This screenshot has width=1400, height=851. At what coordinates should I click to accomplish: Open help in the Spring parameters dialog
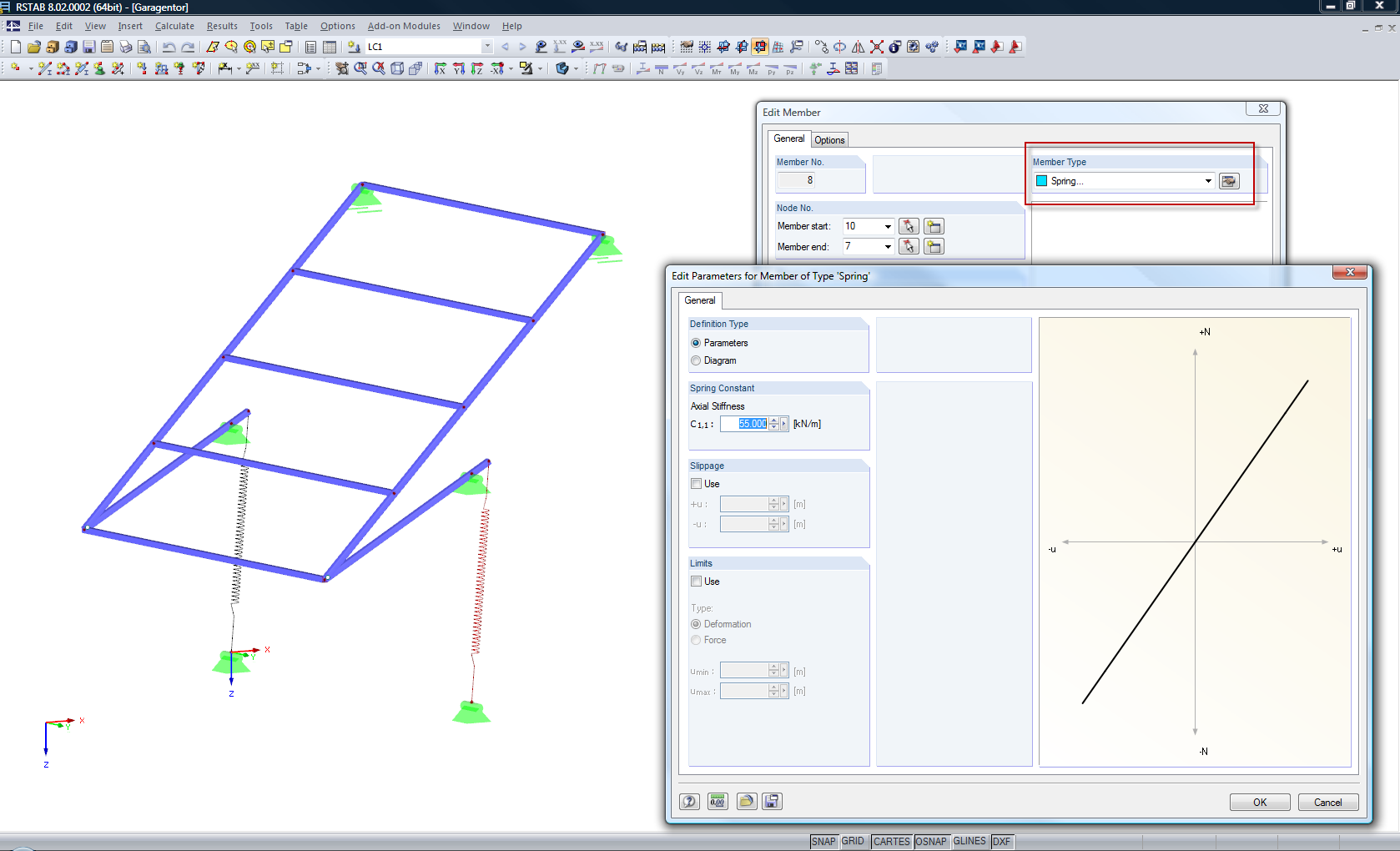pyautogui.click(x=689, y=802)
